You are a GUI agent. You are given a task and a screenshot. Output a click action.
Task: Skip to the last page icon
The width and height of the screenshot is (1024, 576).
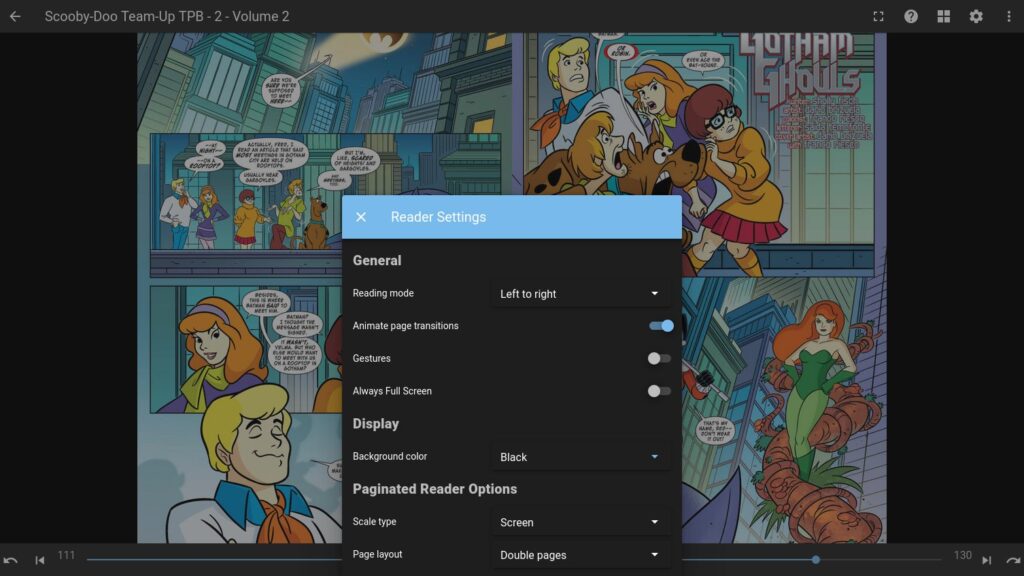[x=987, y=560]
